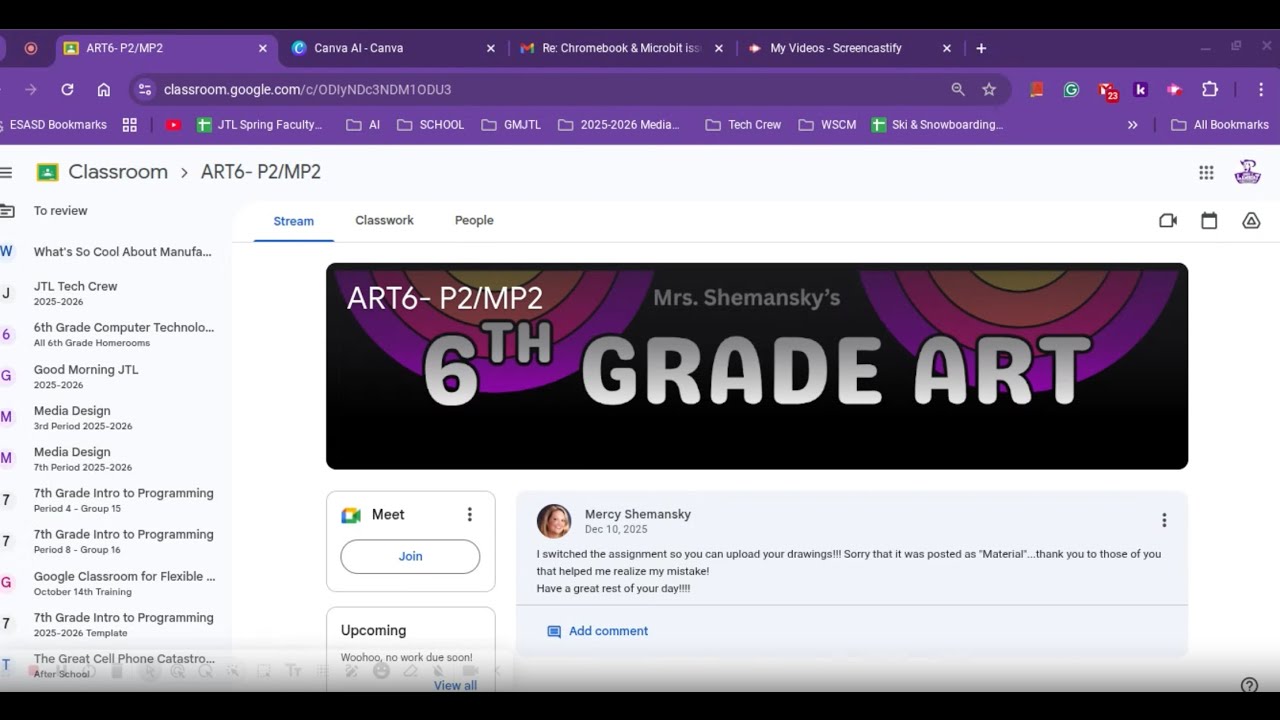
Task: Click Mercy Shemansky's profile photo
Action: 554,521
